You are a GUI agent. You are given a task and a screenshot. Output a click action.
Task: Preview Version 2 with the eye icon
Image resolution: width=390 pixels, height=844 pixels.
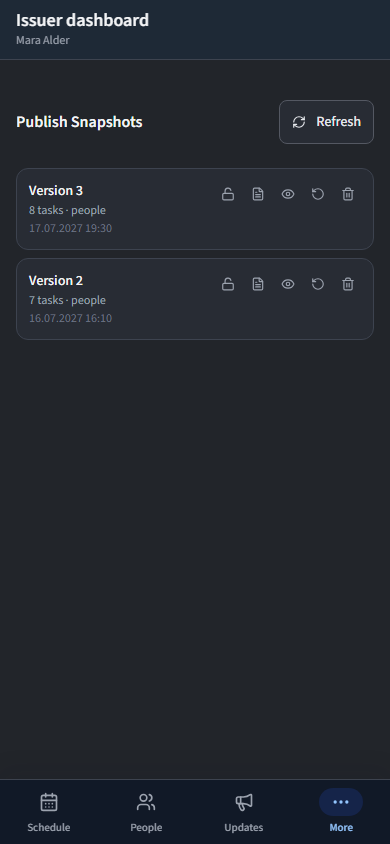[x=288, y=284]
